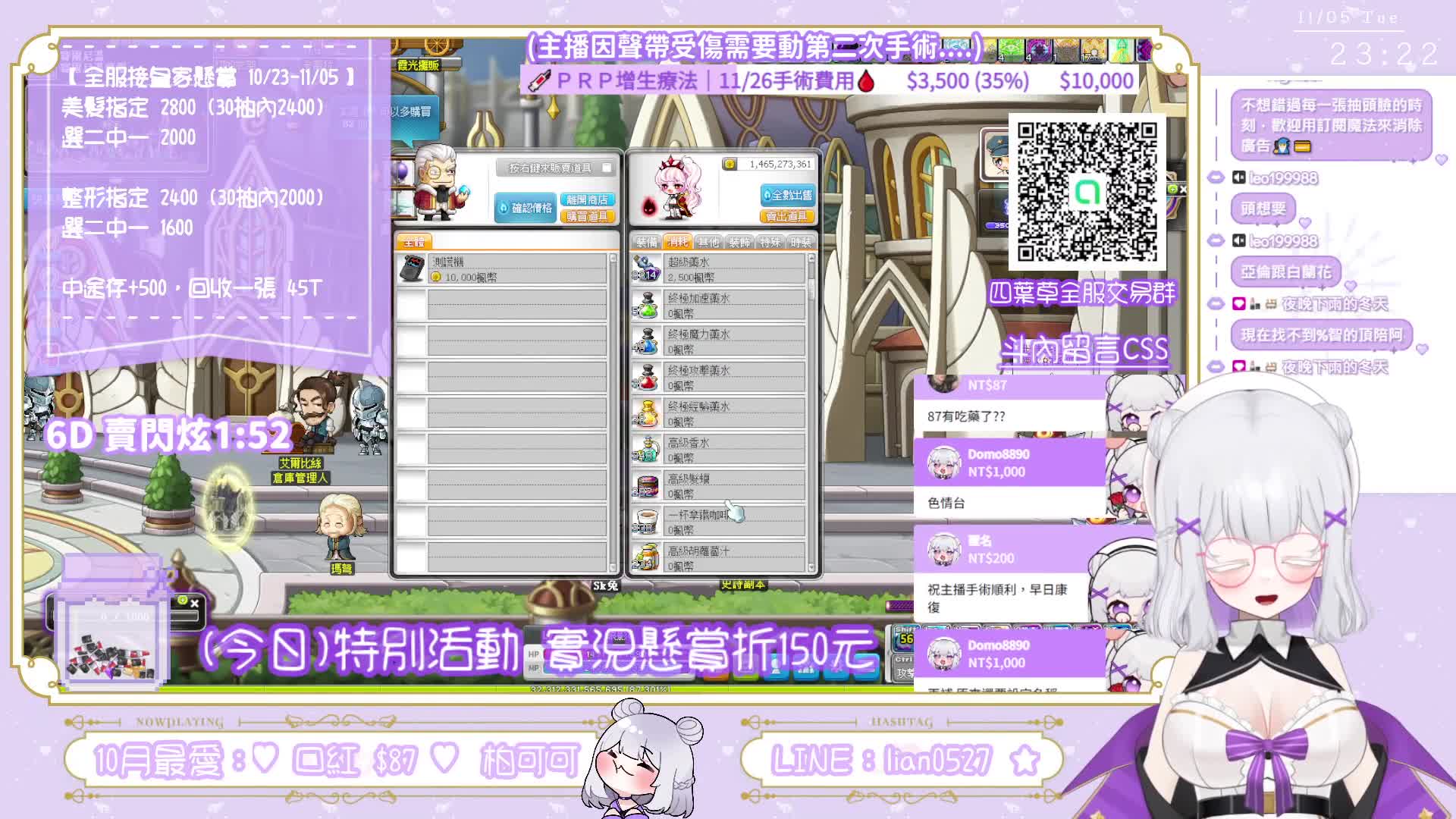
Task: Click the 購買道具 button
Action: (x=588, y=216)
